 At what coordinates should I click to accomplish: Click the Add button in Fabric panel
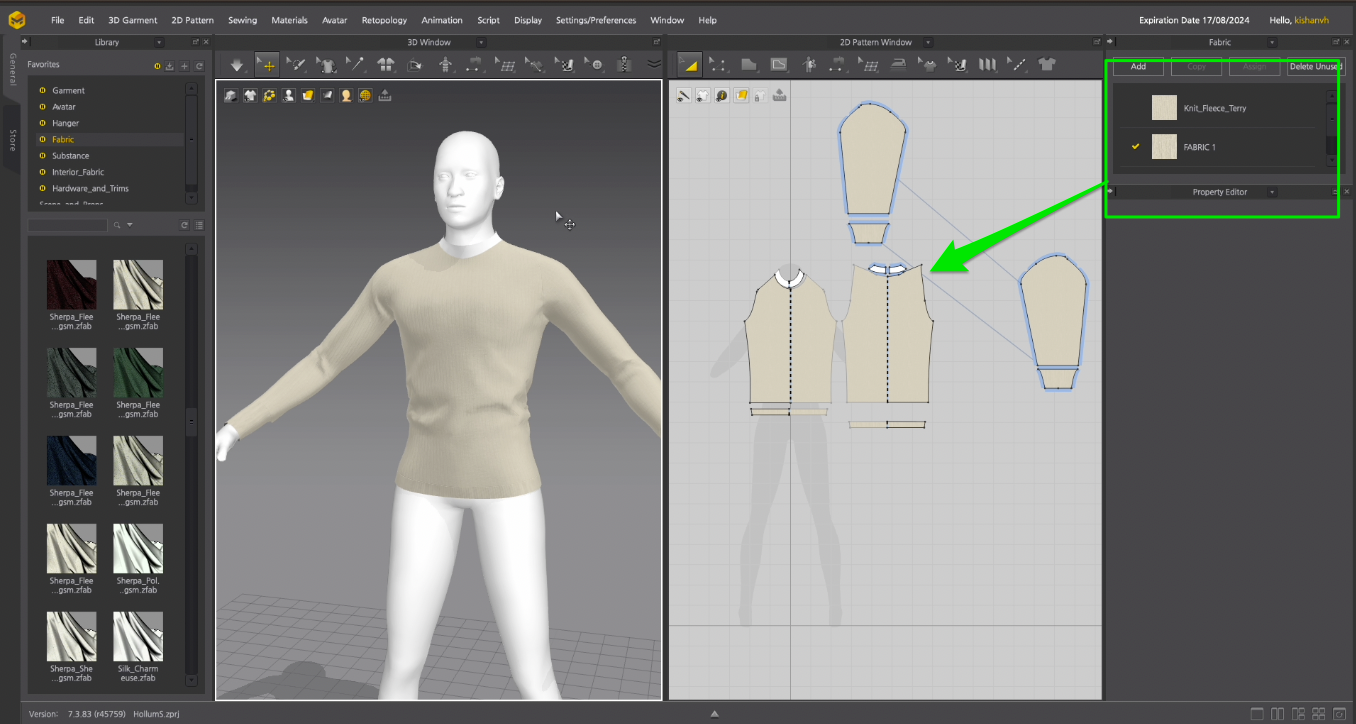click(x=1138, y=67)
